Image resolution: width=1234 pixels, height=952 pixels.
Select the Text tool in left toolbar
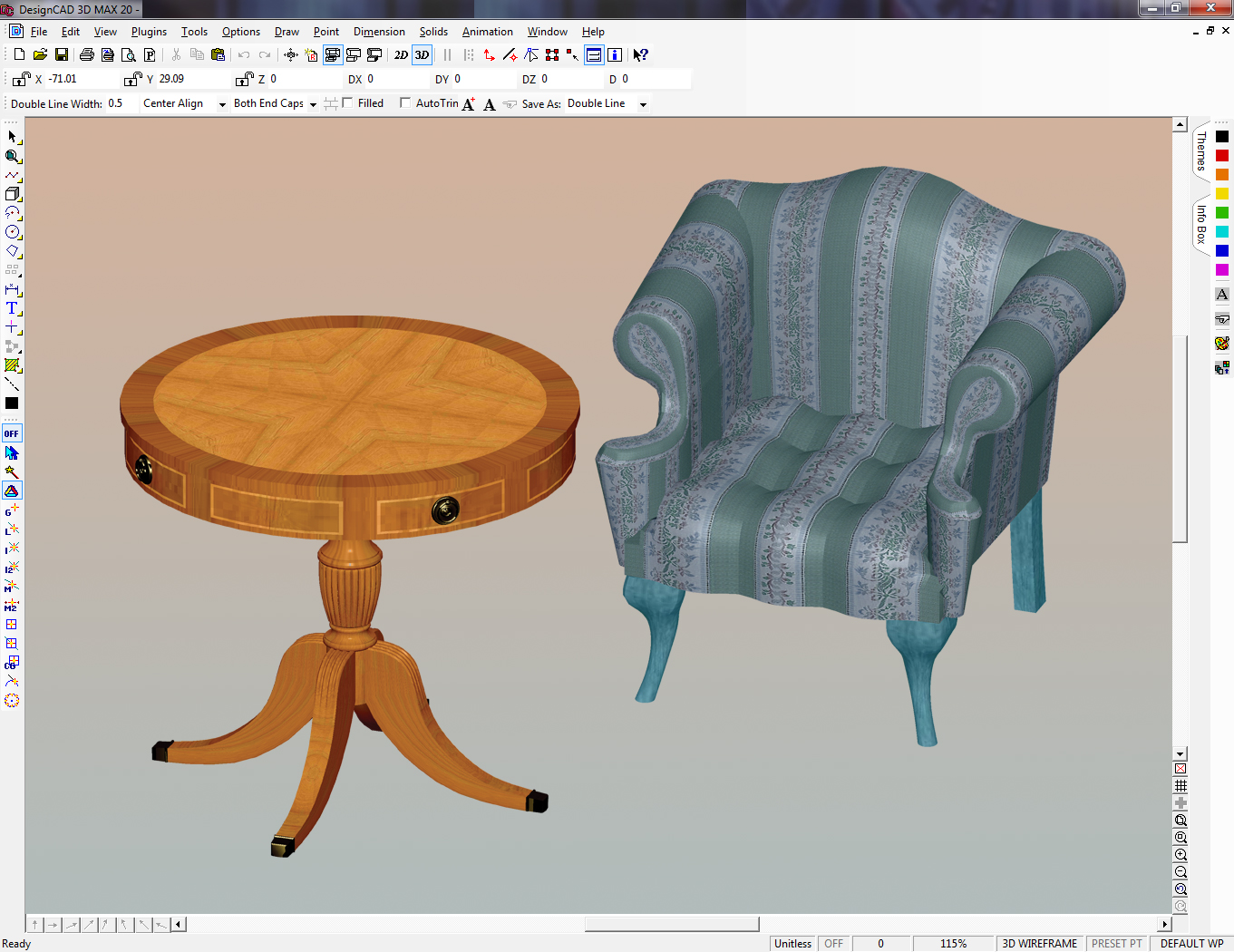(12, 308)
